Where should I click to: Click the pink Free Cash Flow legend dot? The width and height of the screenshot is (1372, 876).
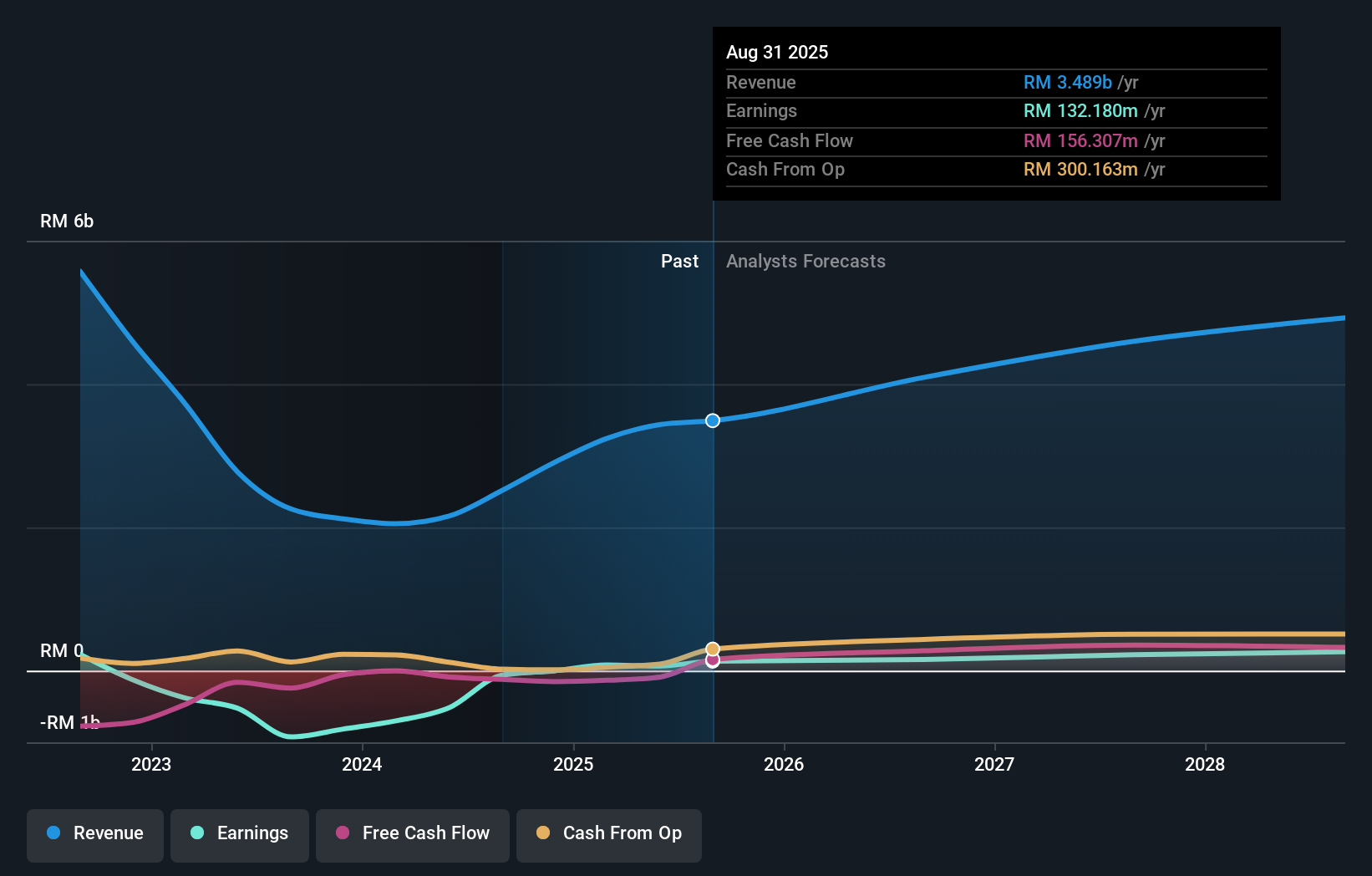click(345, 833)
